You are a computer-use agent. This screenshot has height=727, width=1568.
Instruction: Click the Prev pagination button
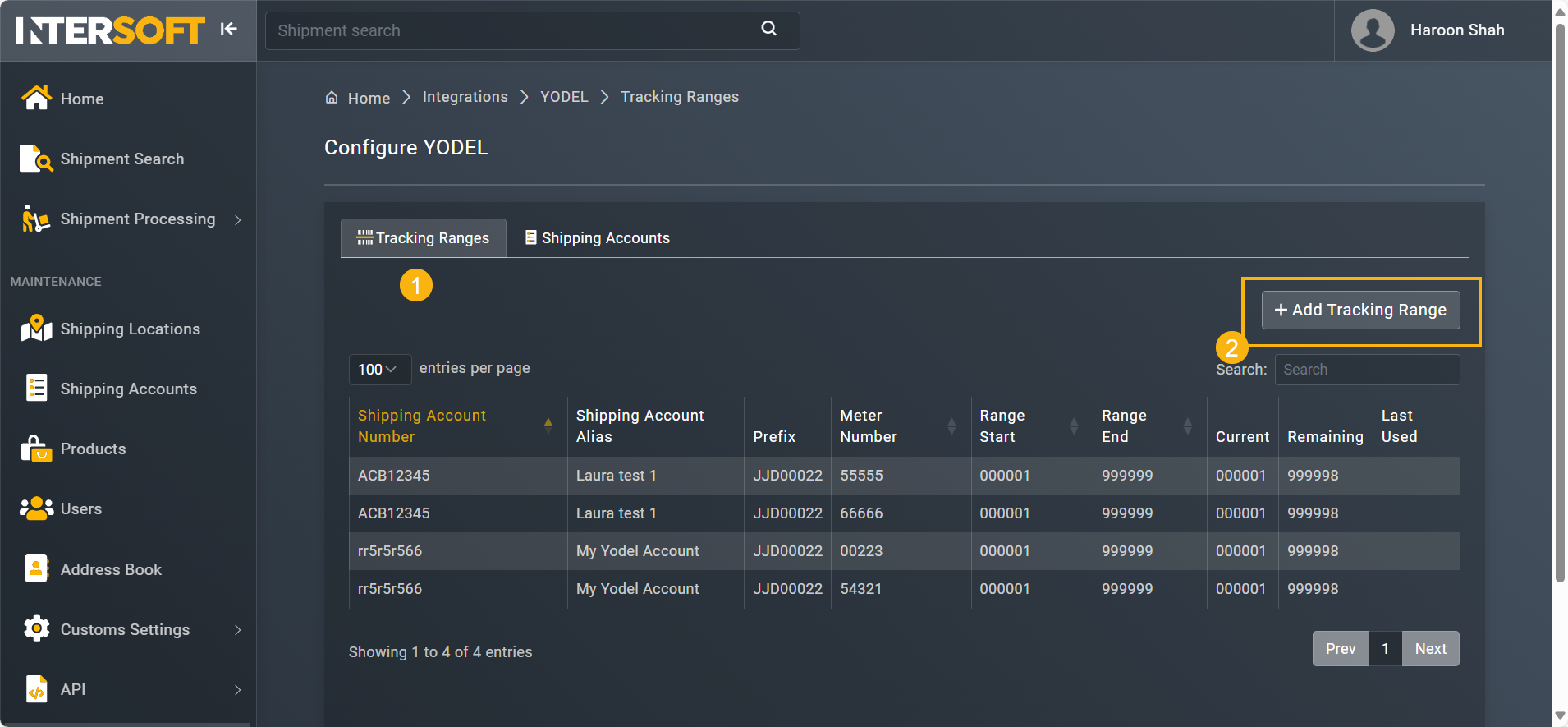pyautogui.click(x=1341, y=648)
